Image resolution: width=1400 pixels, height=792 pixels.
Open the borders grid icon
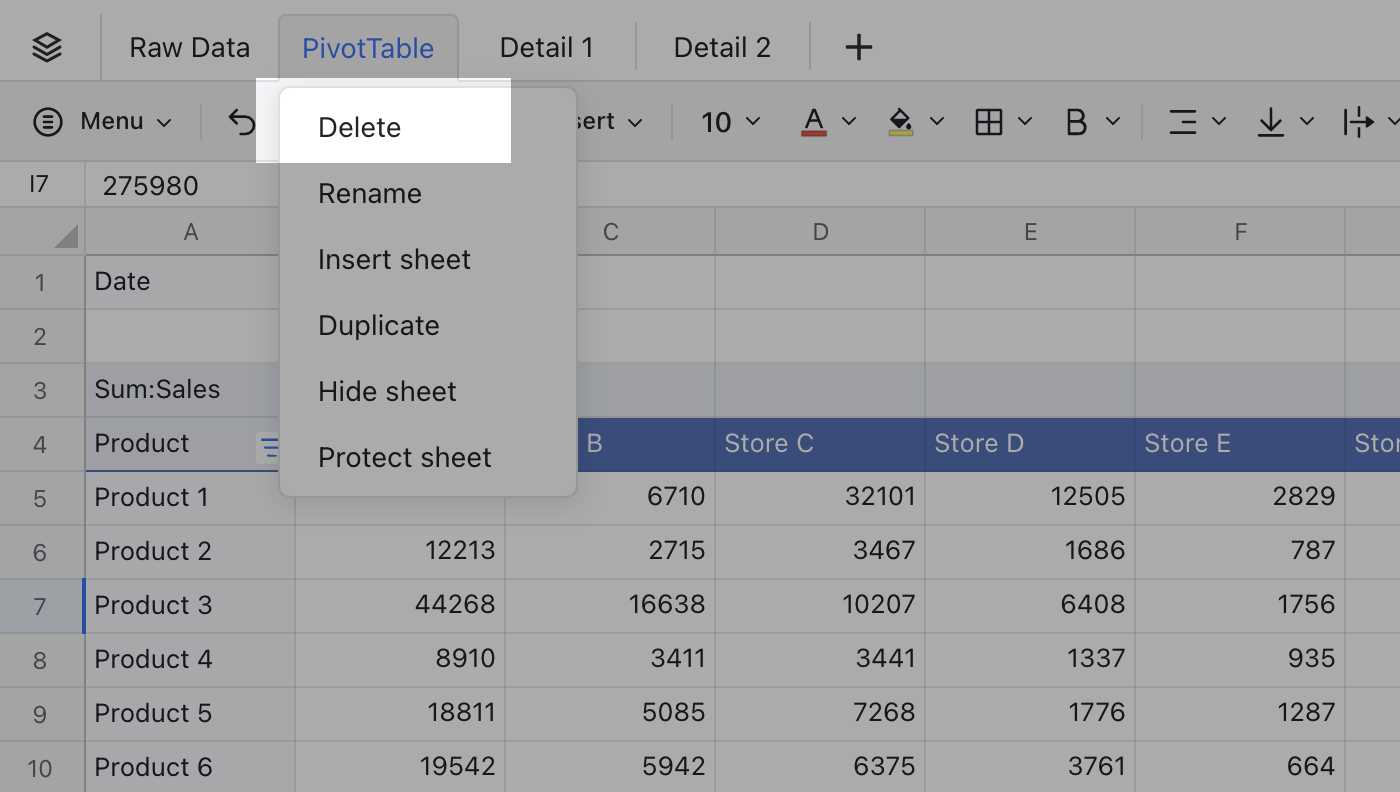[x=989, y=121]
